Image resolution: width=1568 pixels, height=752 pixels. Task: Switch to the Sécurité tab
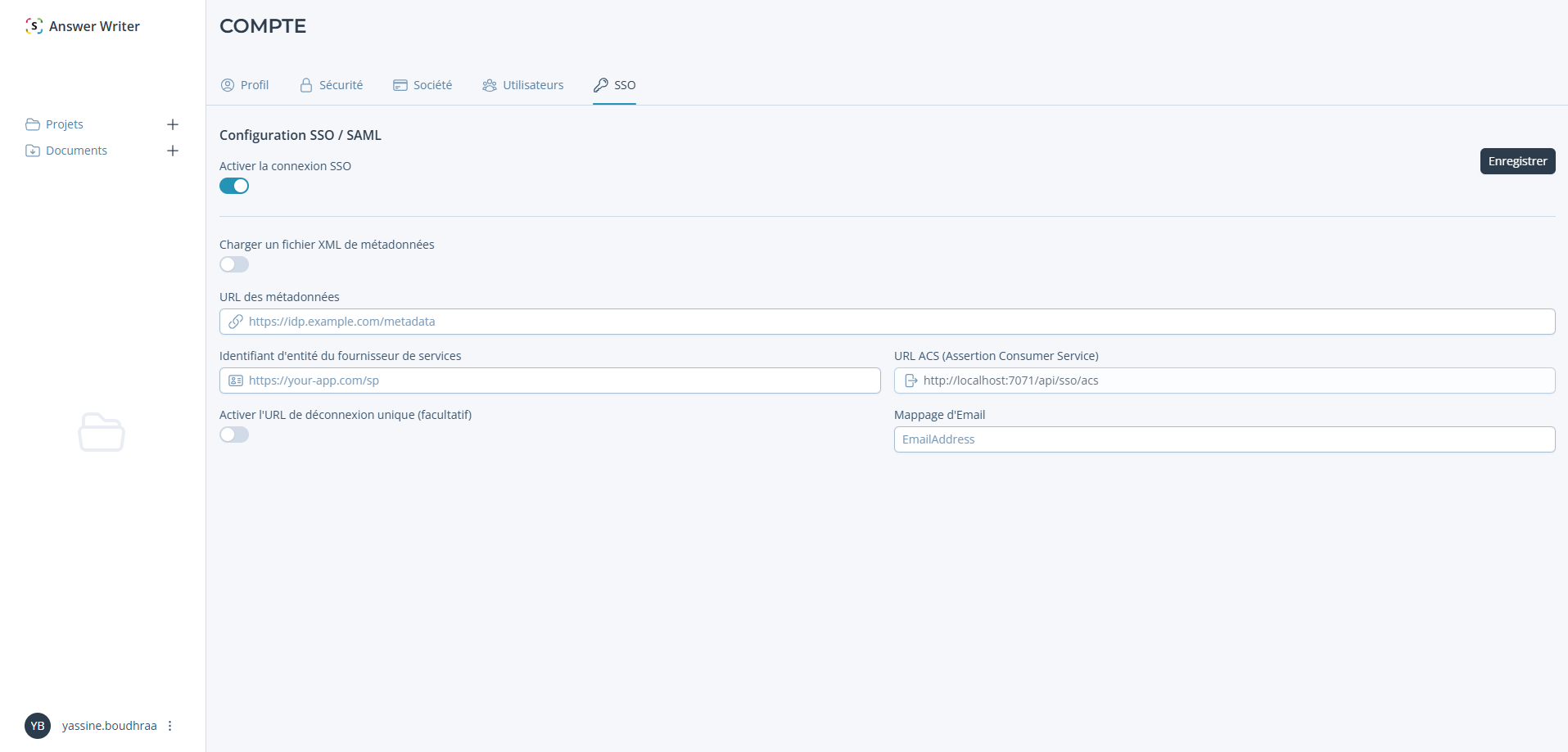[x=331, y=85]
